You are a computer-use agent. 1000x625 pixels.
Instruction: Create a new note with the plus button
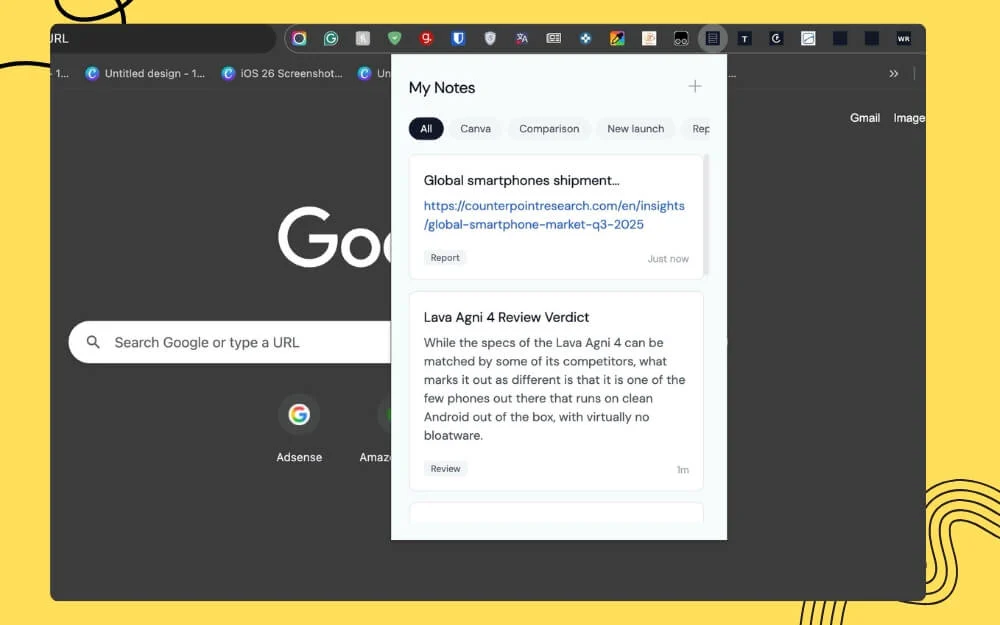coord(695,86)
